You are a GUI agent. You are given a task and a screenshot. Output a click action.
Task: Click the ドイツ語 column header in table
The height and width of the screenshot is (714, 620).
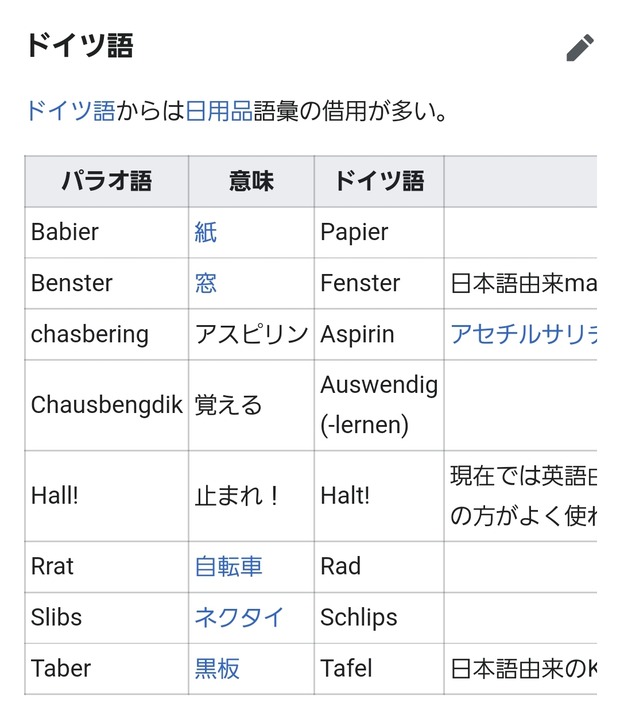[x=379, y=181]
